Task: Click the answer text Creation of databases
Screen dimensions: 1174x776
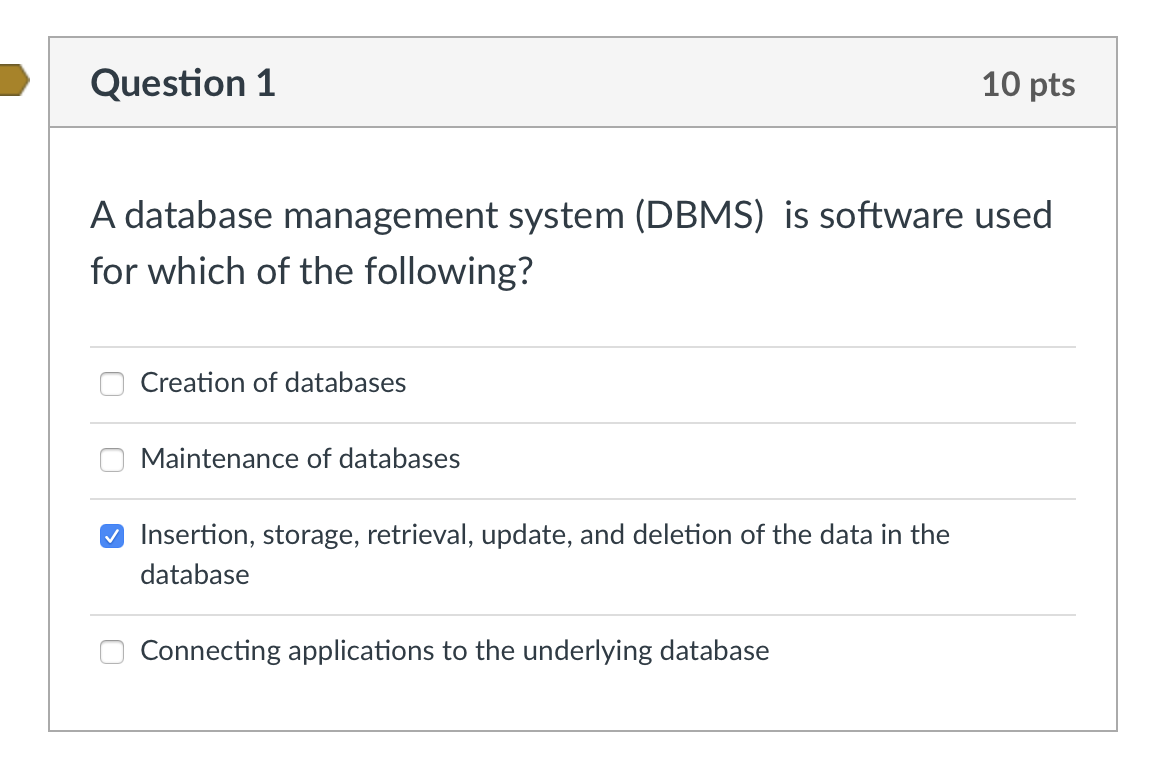Action: pyautogui.click(x=273, y=383)
